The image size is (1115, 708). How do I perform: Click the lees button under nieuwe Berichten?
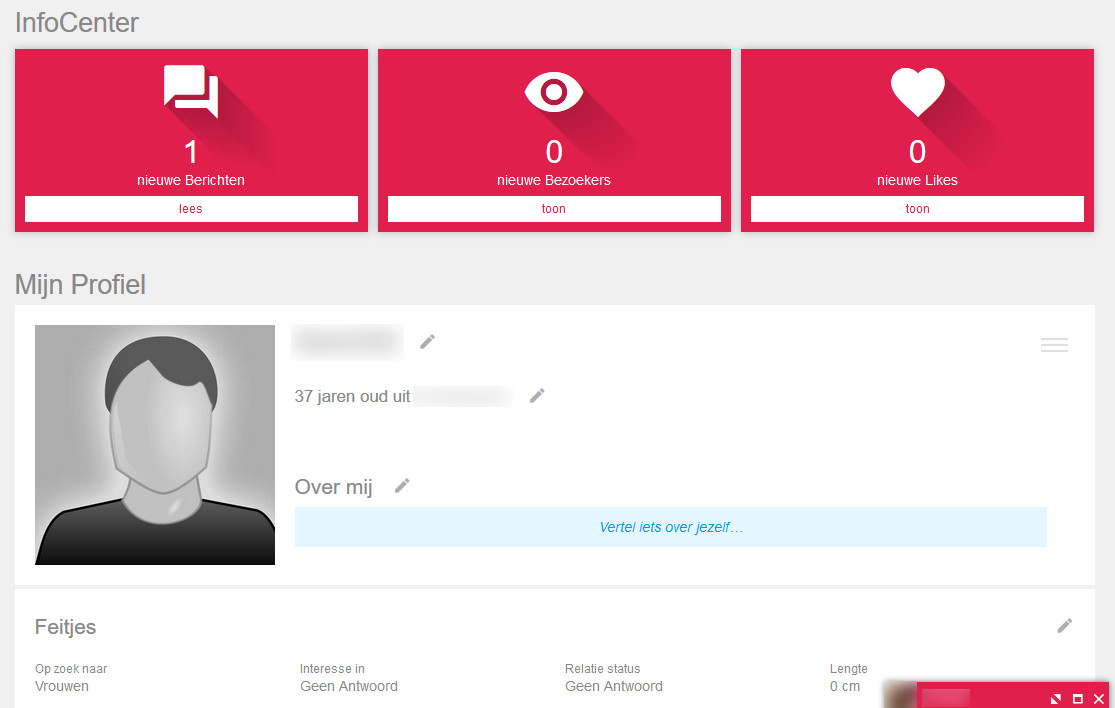point(190,208)
